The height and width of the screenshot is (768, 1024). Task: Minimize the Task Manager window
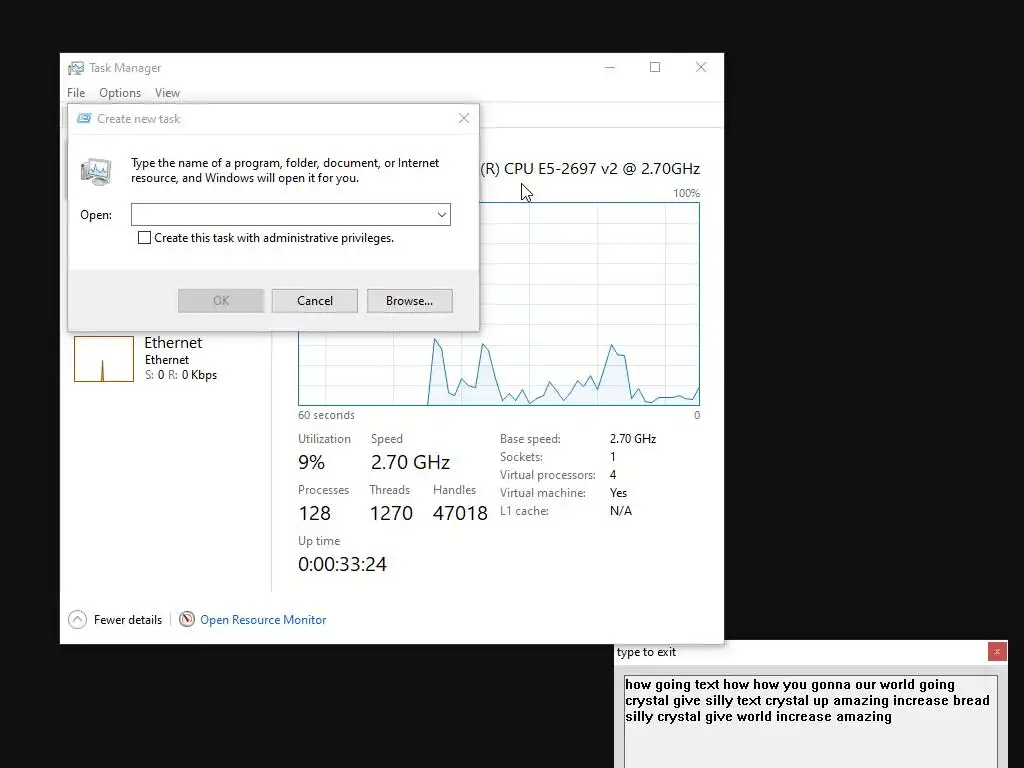610,67
